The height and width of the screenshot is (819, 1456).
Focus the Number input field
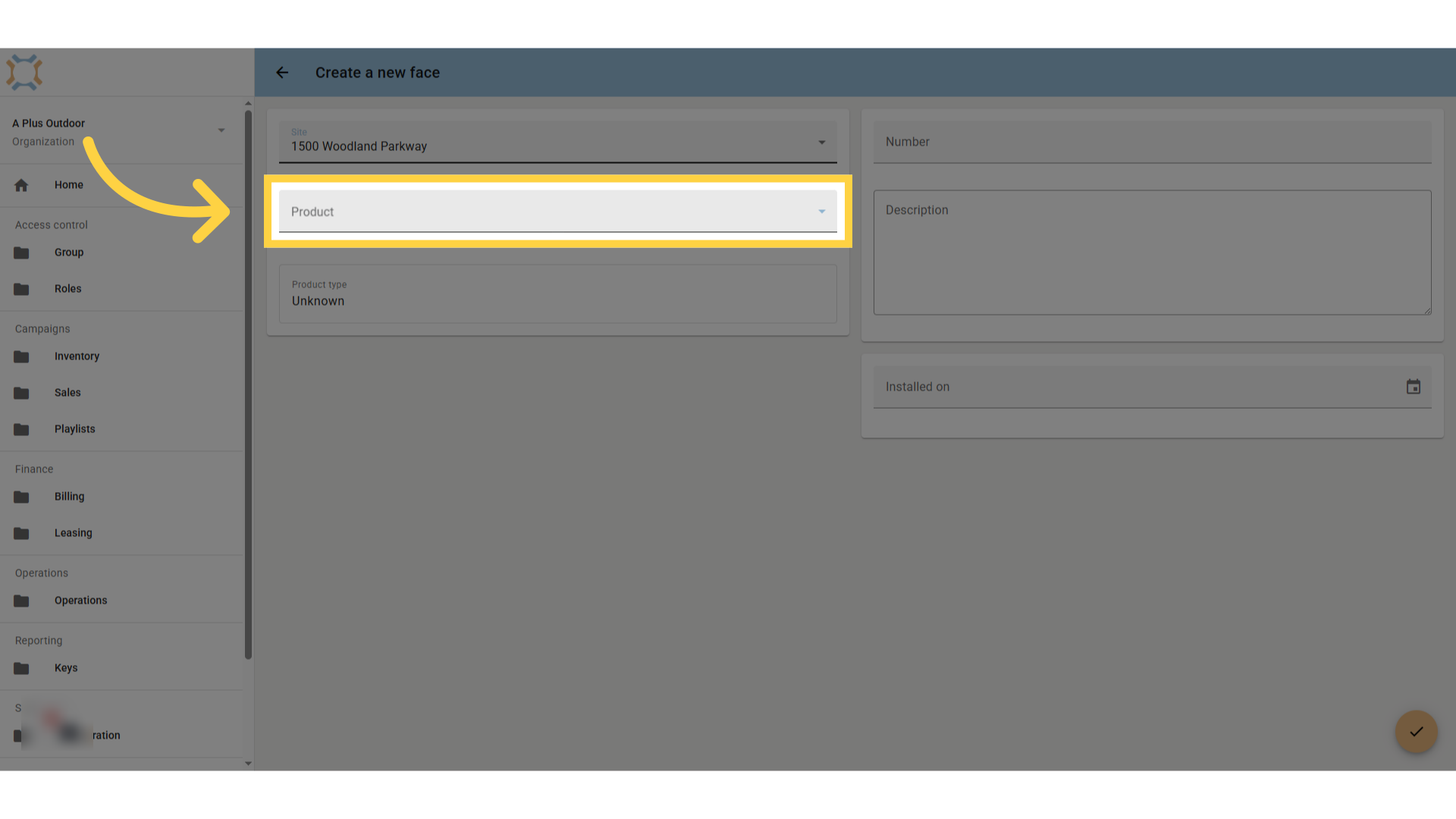pyautogui.click(x=1153, y=142)
